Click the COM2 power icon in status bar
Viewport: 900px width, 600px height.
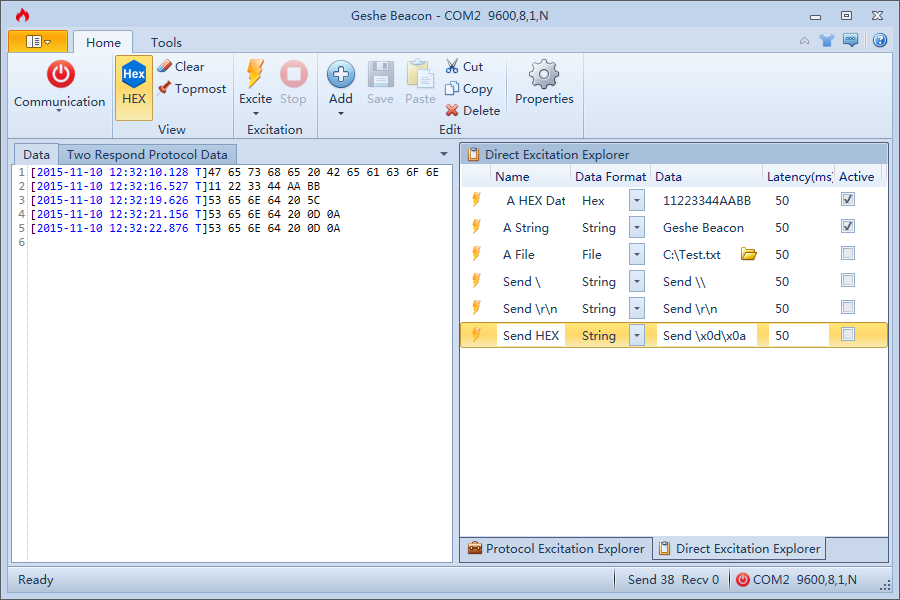coord(743,580)
